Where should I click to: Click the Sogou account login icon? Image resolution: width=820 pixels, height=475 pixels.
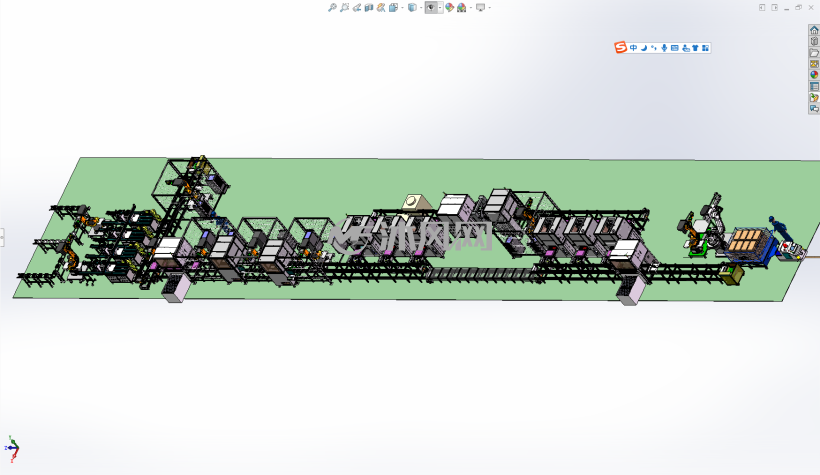(686, 48)
